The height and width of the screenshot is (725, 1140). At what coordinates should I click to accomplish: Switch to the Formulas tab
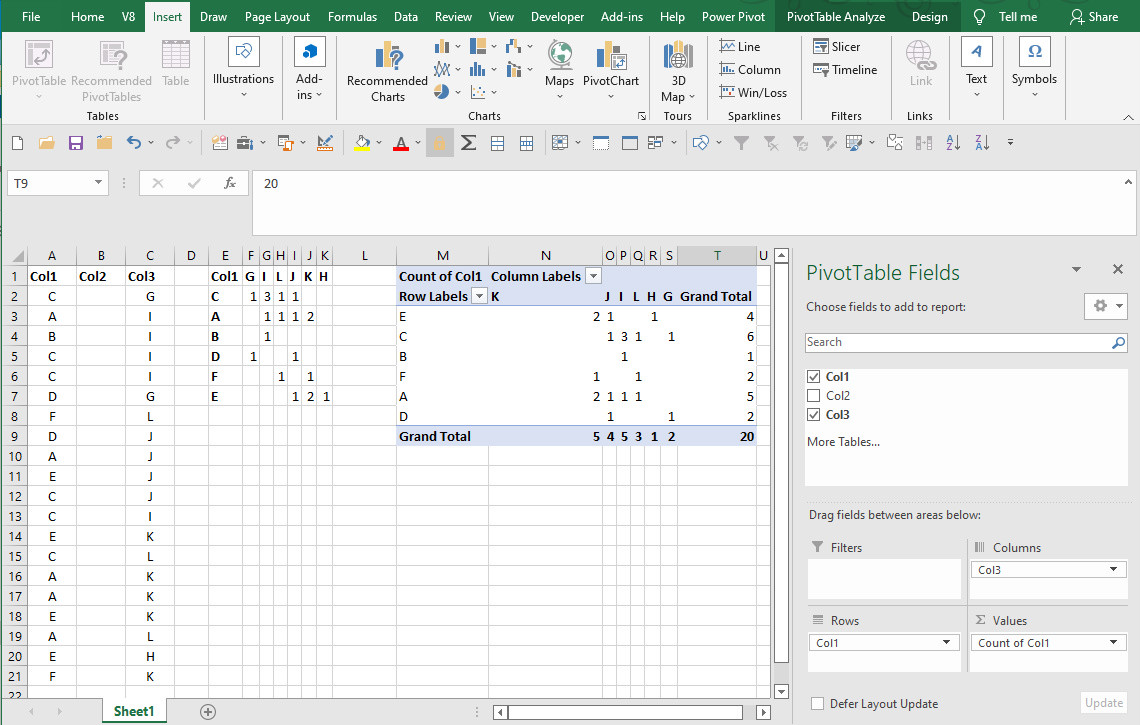(x=352, y=17)
